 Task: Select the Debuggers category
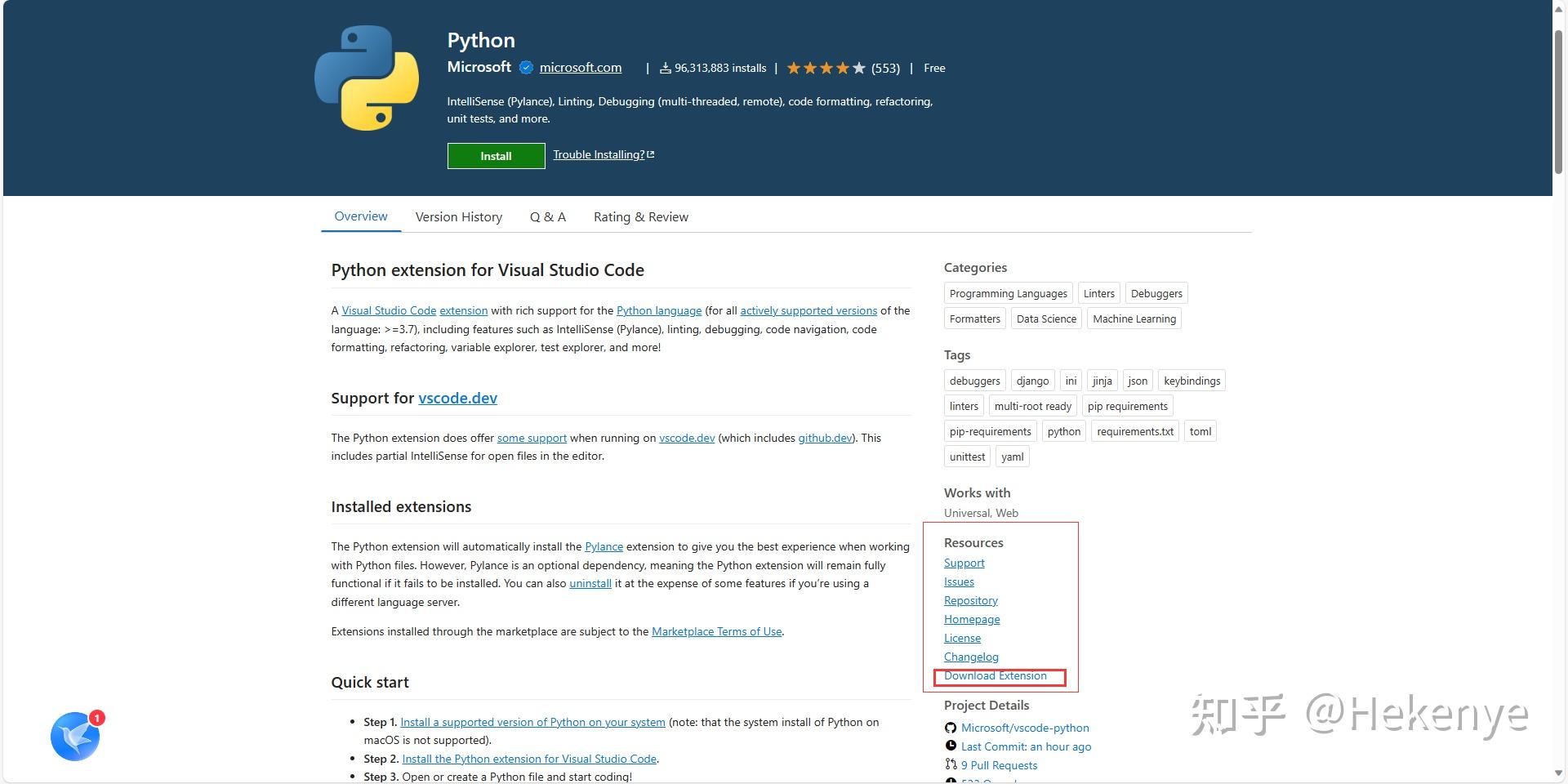(x=1156, y=293)
